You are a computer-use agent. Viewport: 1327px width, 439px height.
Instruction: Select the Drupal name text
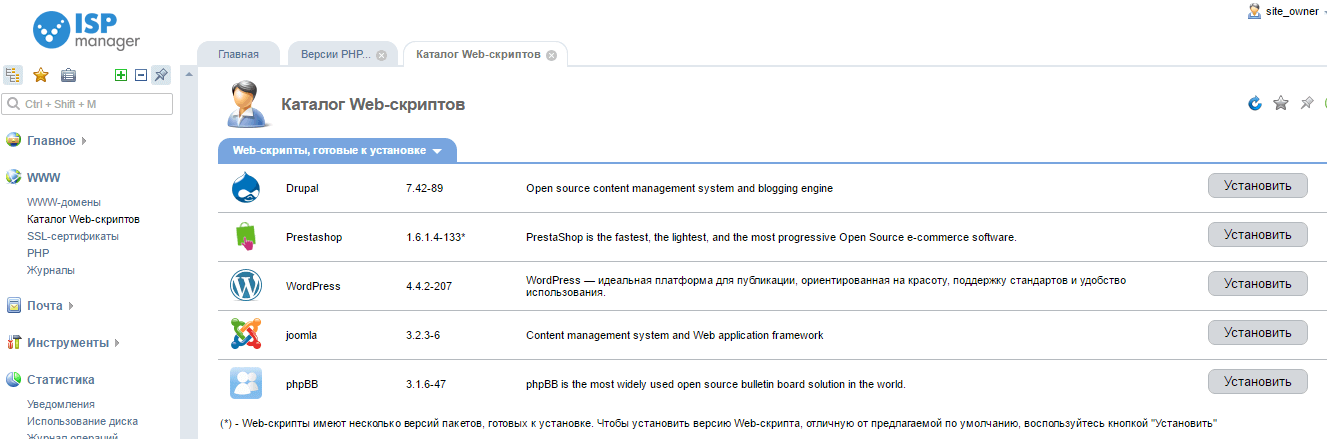pyautogui.click(x=302, y=188)
